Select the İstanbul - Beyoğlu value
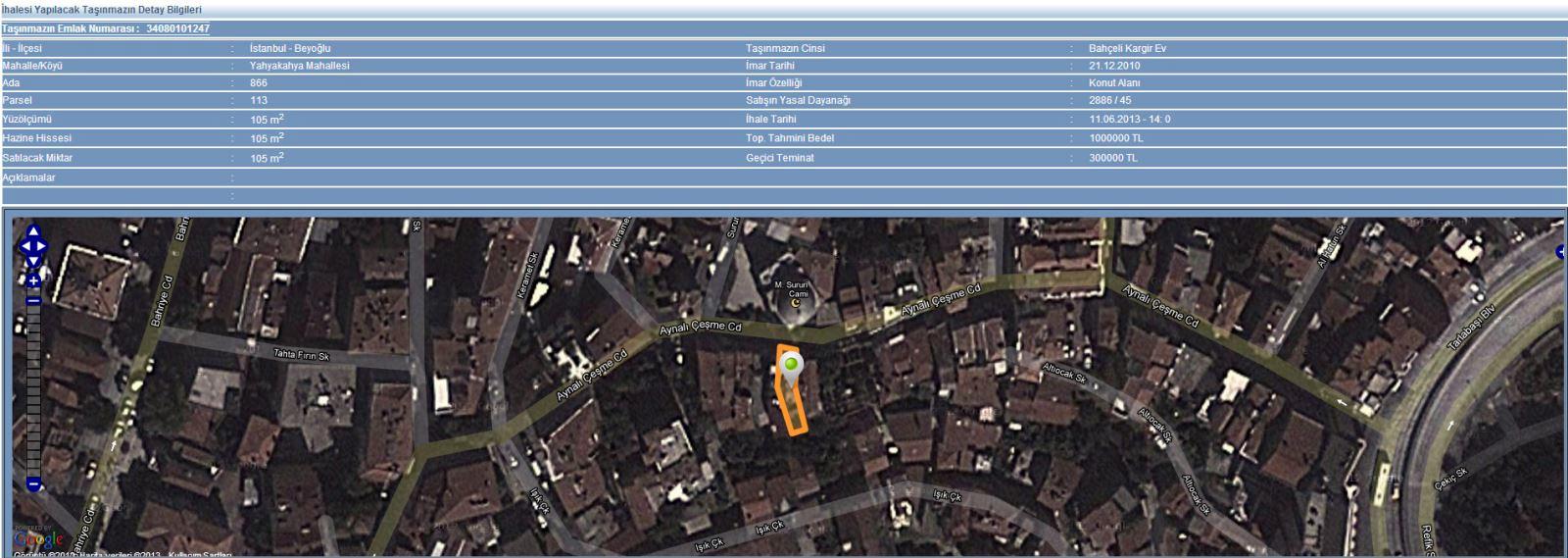The width and height of the screenshot is (1568, 558). click(290, 49)
